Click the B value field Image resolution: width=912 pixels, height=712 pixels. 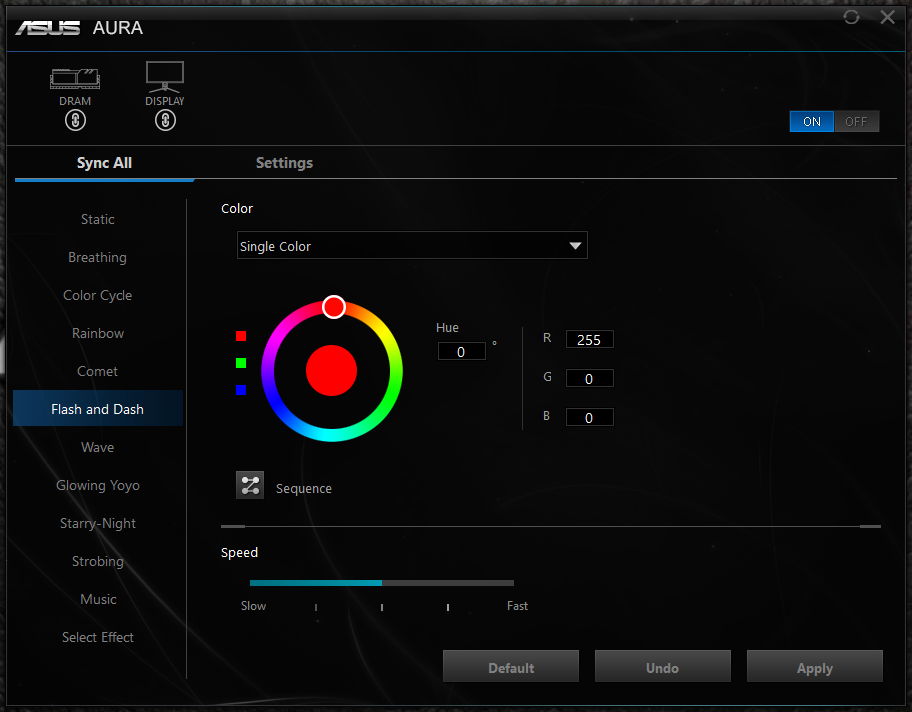[x=589, y=417]
